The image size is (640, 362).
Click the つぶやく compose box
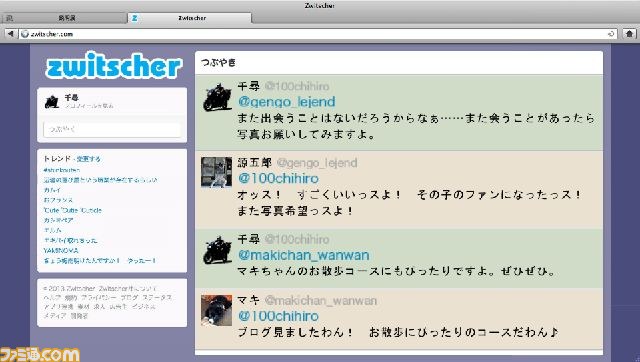pyautogui.click(x=112, y=130)
